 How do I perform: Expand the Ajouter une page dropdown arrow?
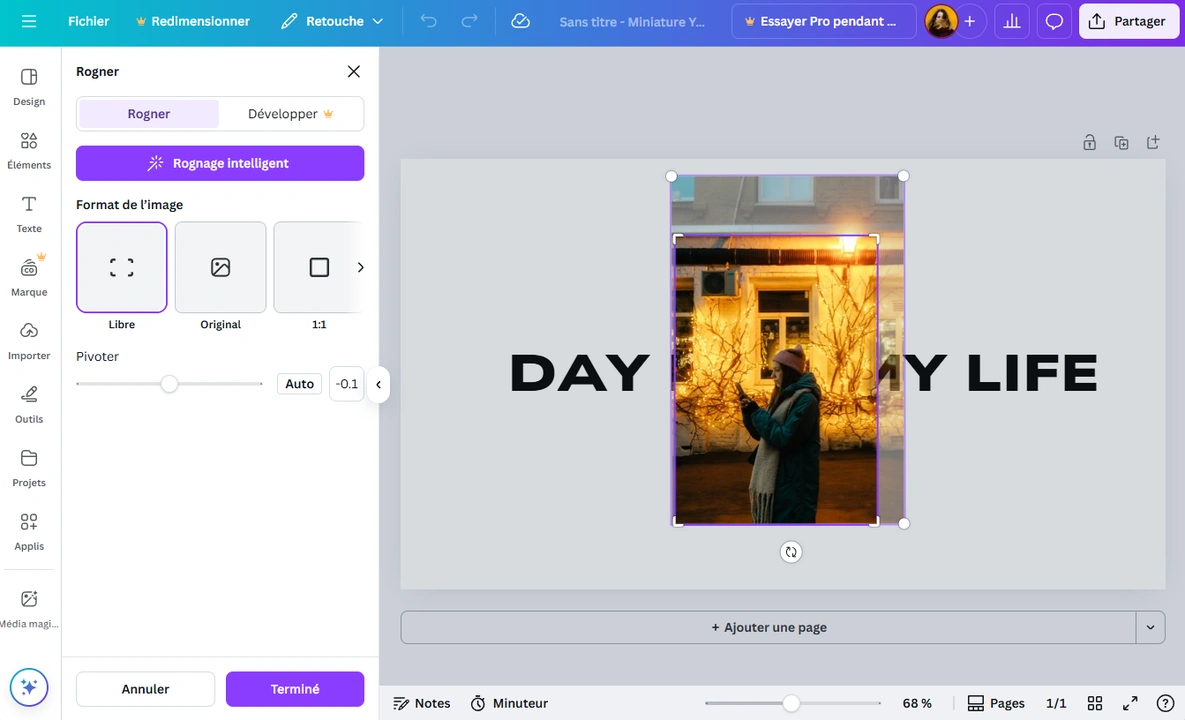(x=1150, y=627)
